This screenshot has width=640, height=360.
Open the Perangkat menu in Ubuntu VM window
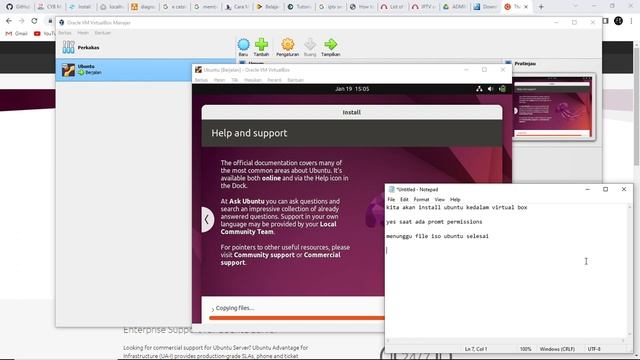(274, 80)
